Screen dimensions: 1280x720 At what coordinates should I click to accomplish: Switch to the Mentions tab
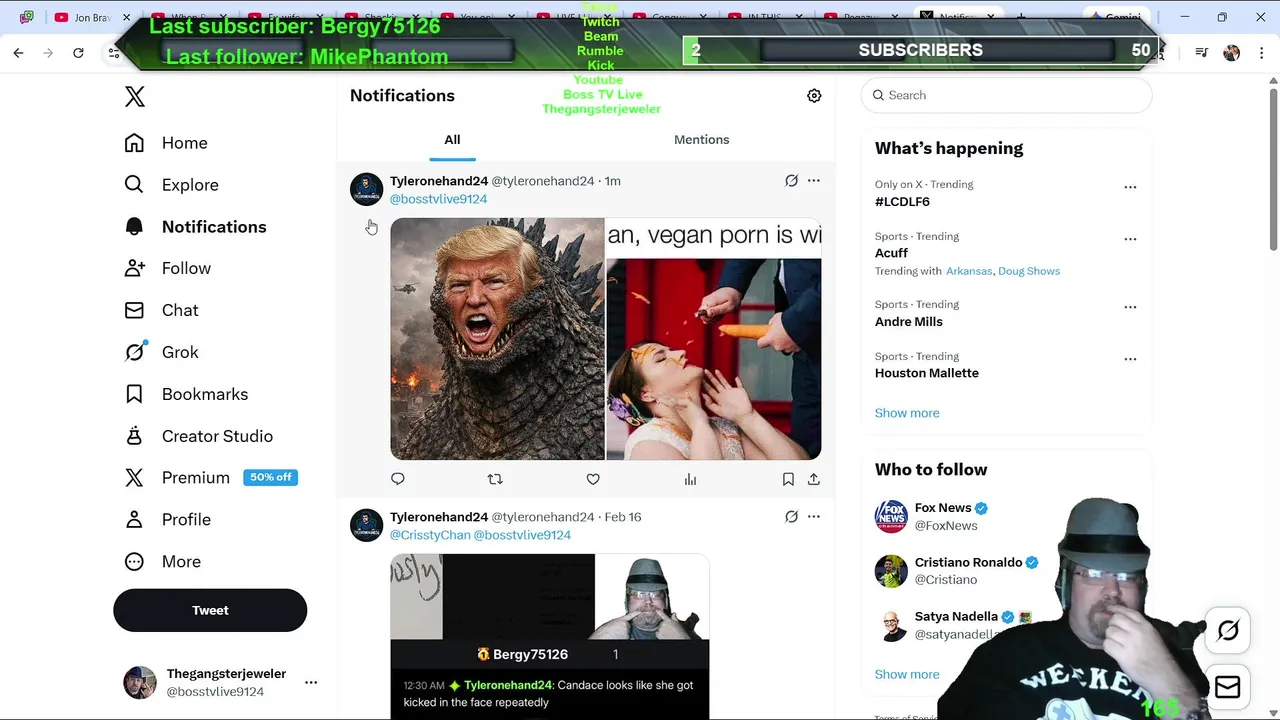pyautogui.click(x=701, y=140)
